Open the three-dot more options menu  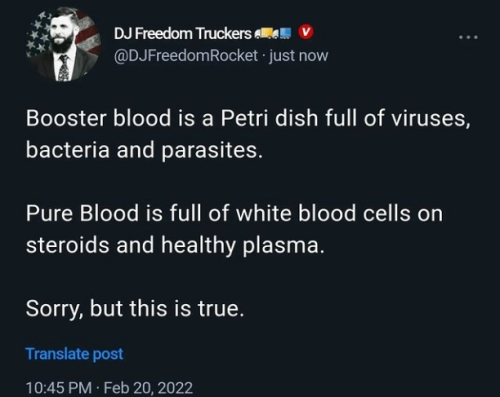click(x=468, y=37)
